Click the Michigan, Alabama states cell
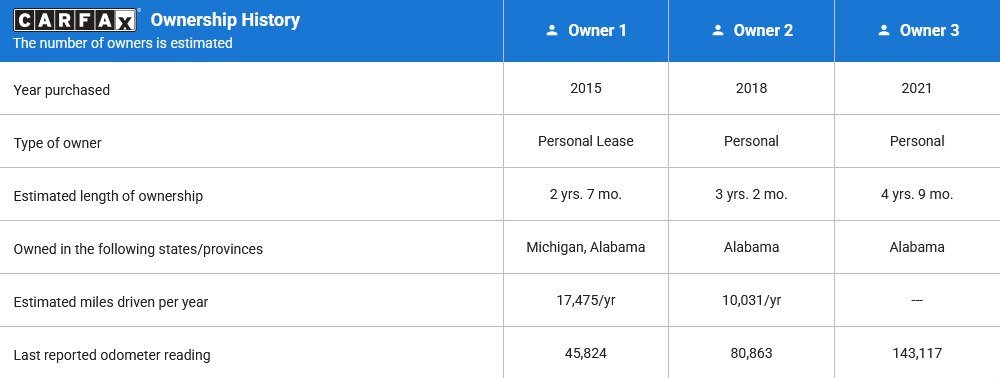 [585, 247]
